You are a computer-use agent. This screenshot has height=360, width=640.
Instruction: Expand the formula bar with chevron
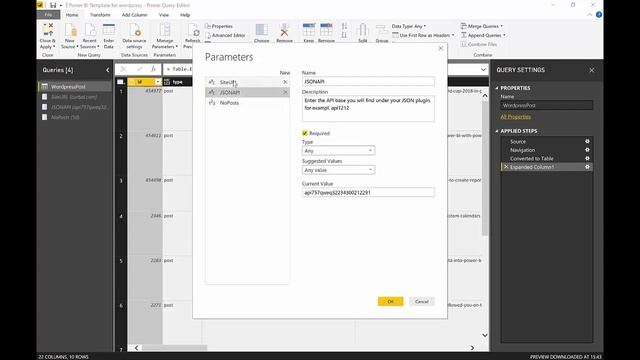[x=483, y=70]
